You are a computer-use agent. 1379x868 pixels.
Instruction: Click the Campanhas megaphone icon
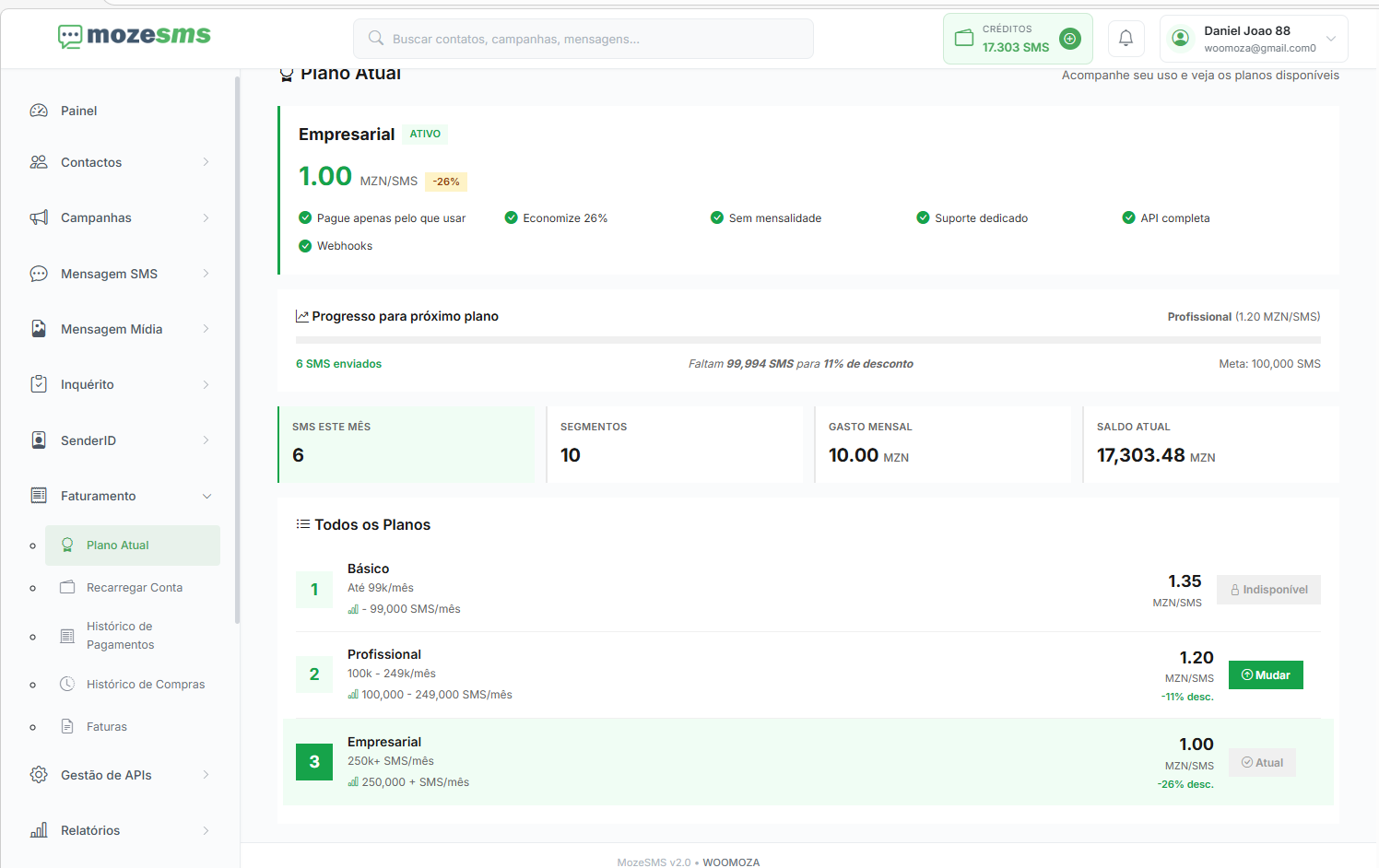pos(39,217)
